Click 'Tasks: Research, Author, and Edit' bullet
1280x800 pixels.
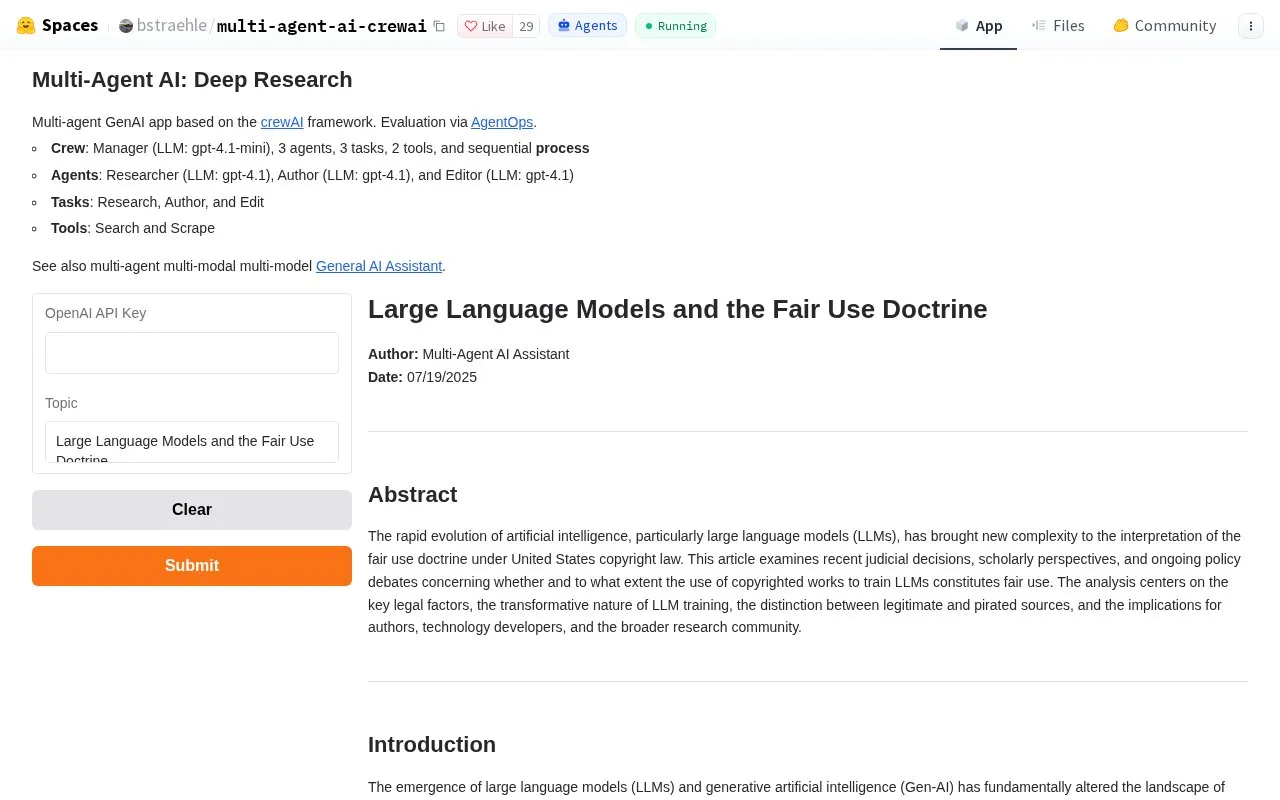[x=157, y=202]
